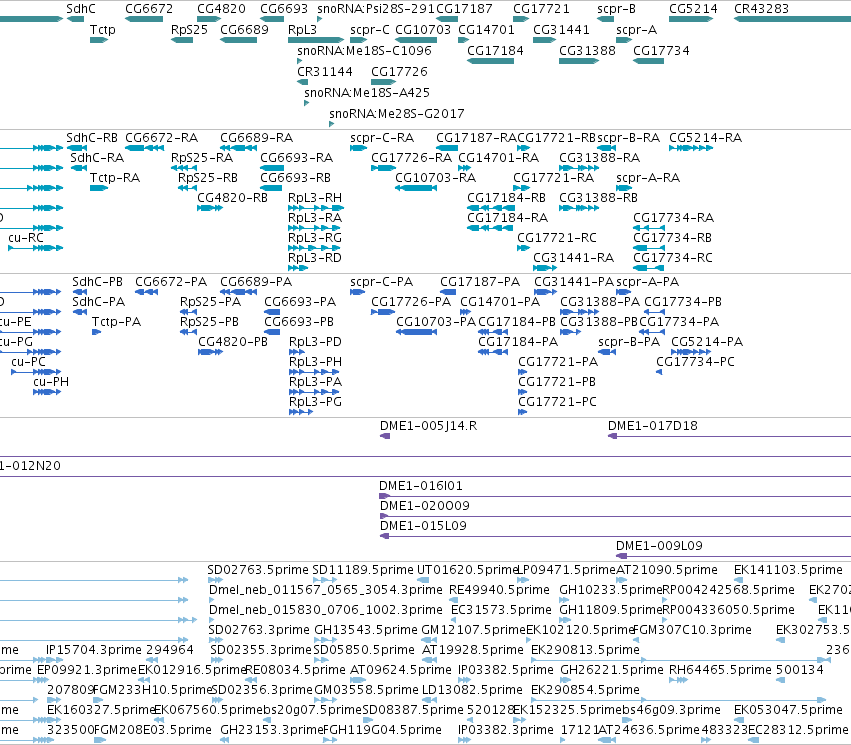Open polypeptide CG17721-PC

[x=557, y=403]
